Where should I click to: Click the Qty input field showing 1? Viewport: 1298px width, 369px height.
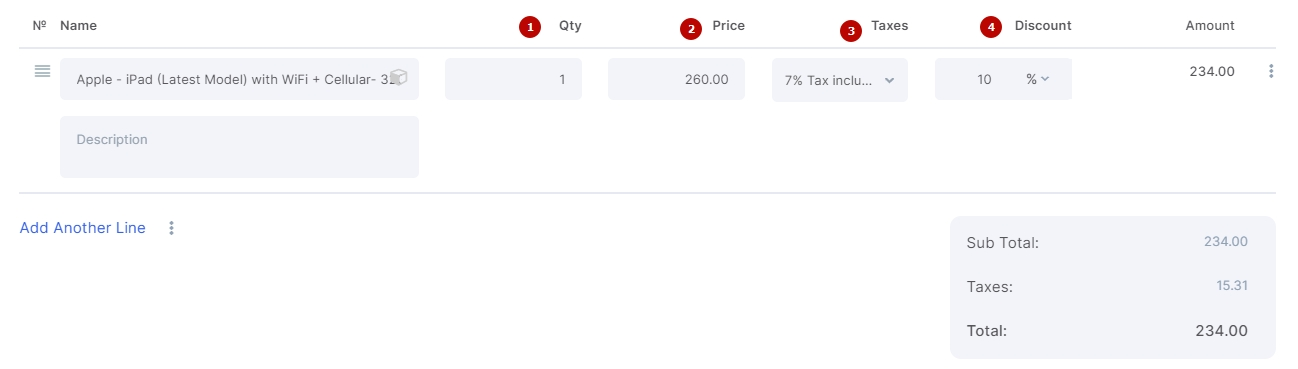click(x=513, y=79)
